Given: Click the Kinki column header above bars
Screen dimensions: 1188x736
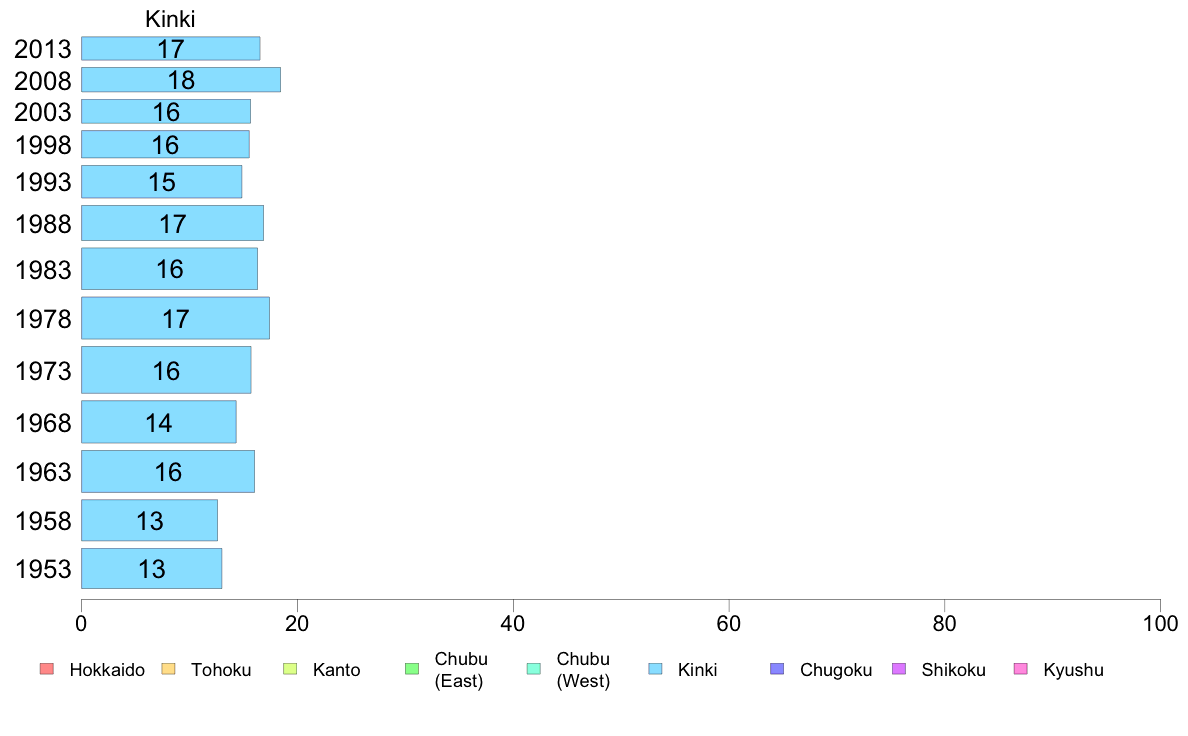Looking at the screenshot, I should (170, 19).
